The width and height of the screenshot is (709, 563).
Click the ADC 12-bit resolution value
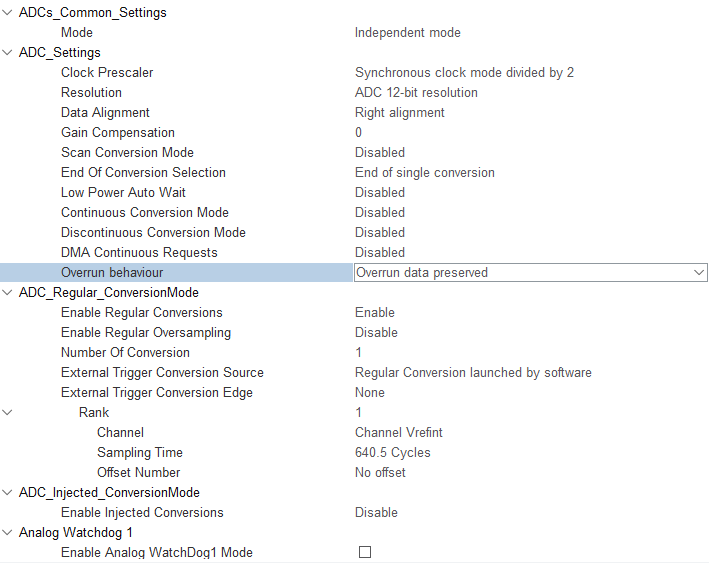pos(416,93)
